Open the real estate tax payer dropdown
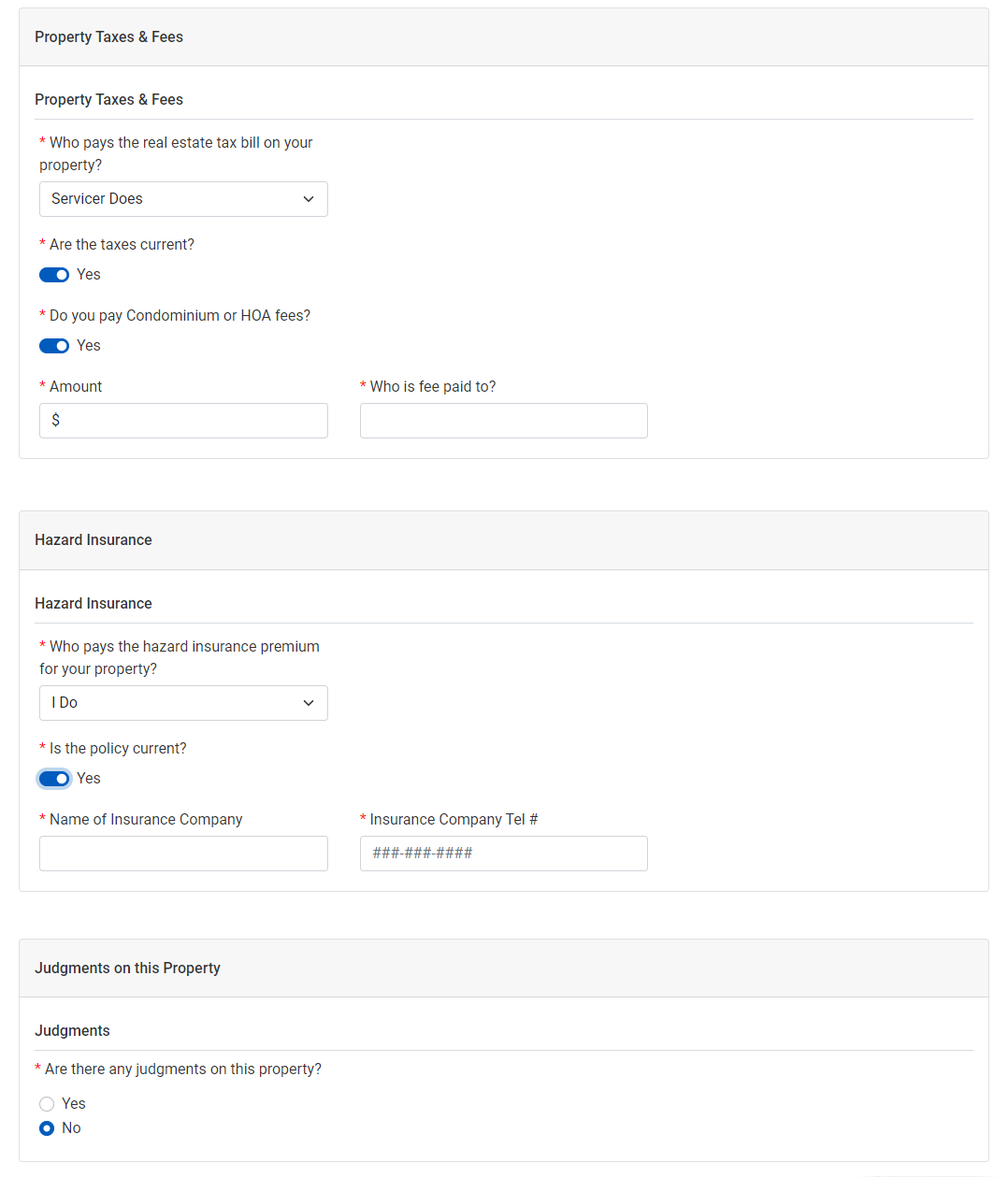This screenshot has width=1008, height=1177. [x=182, y=199]
